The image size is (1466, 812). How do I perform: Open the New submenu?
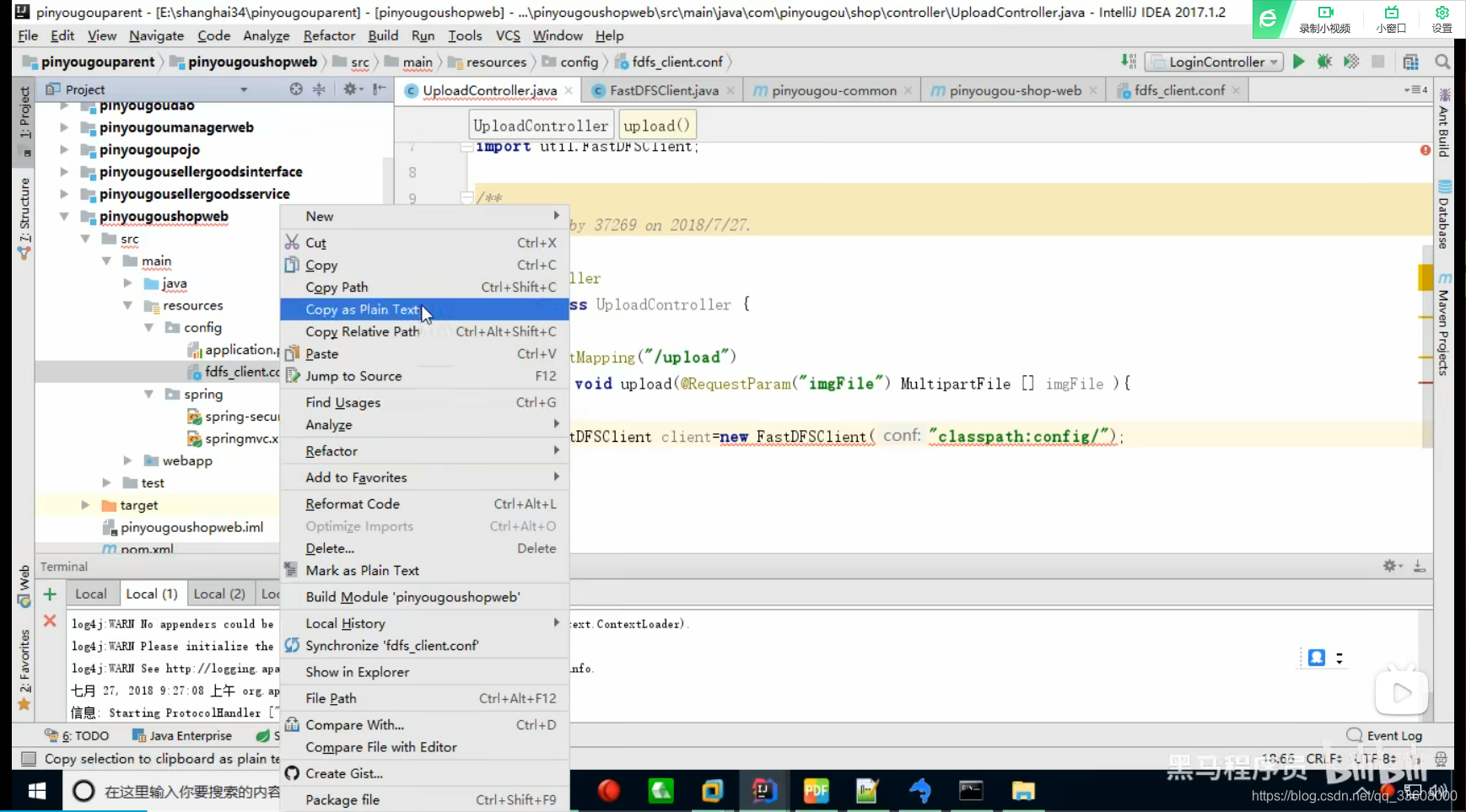tap(424, 216)
